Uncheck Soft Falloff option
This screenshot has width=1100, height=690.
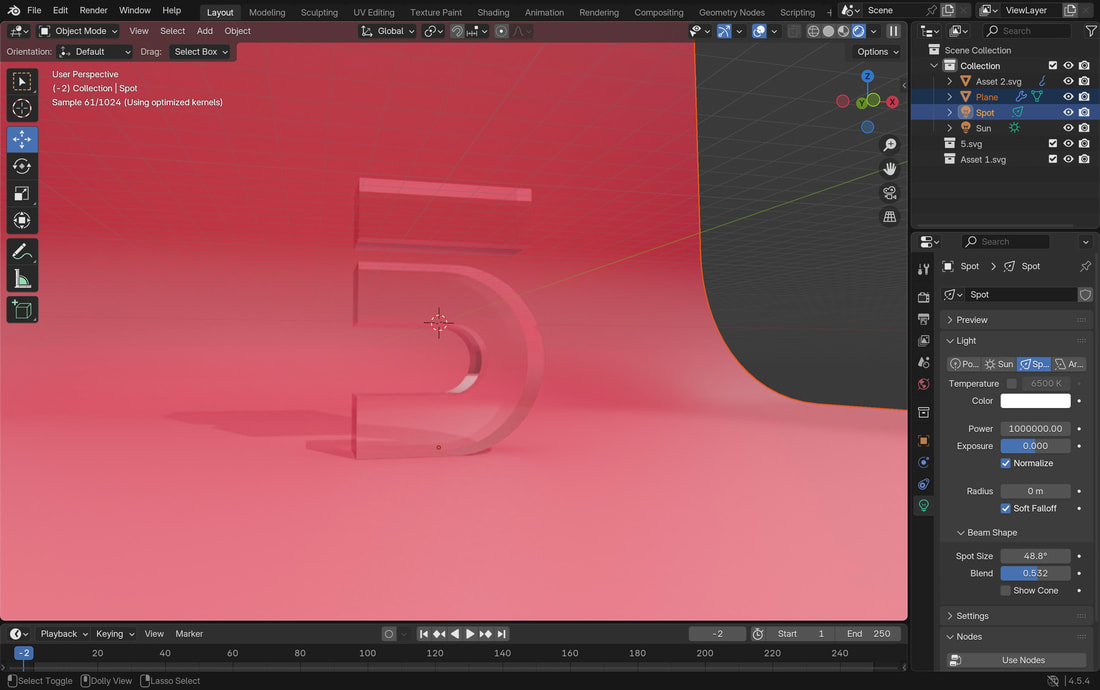(1006, 508)
